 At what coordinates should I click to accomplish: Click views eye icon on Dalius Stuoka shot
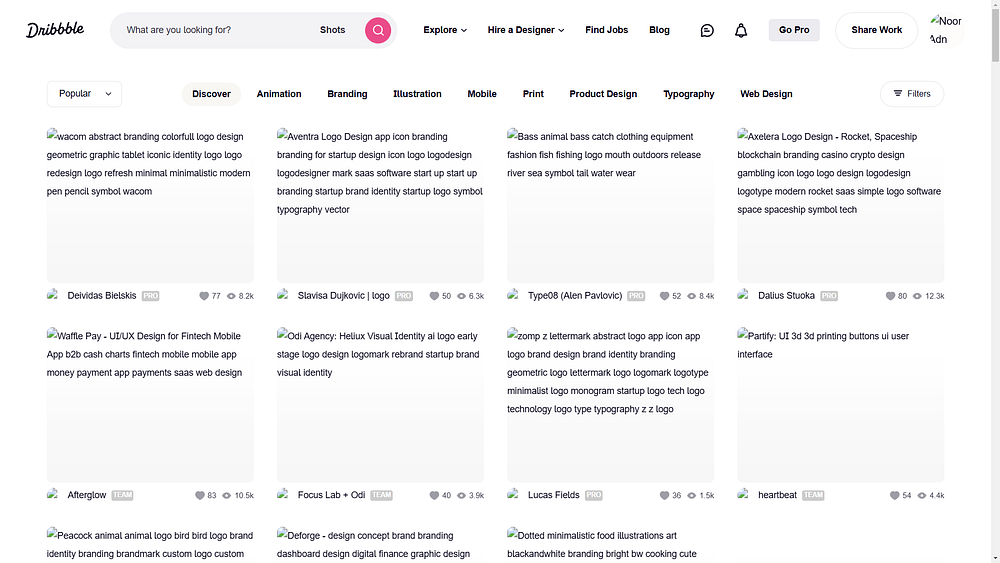click(x=917, y=296)
